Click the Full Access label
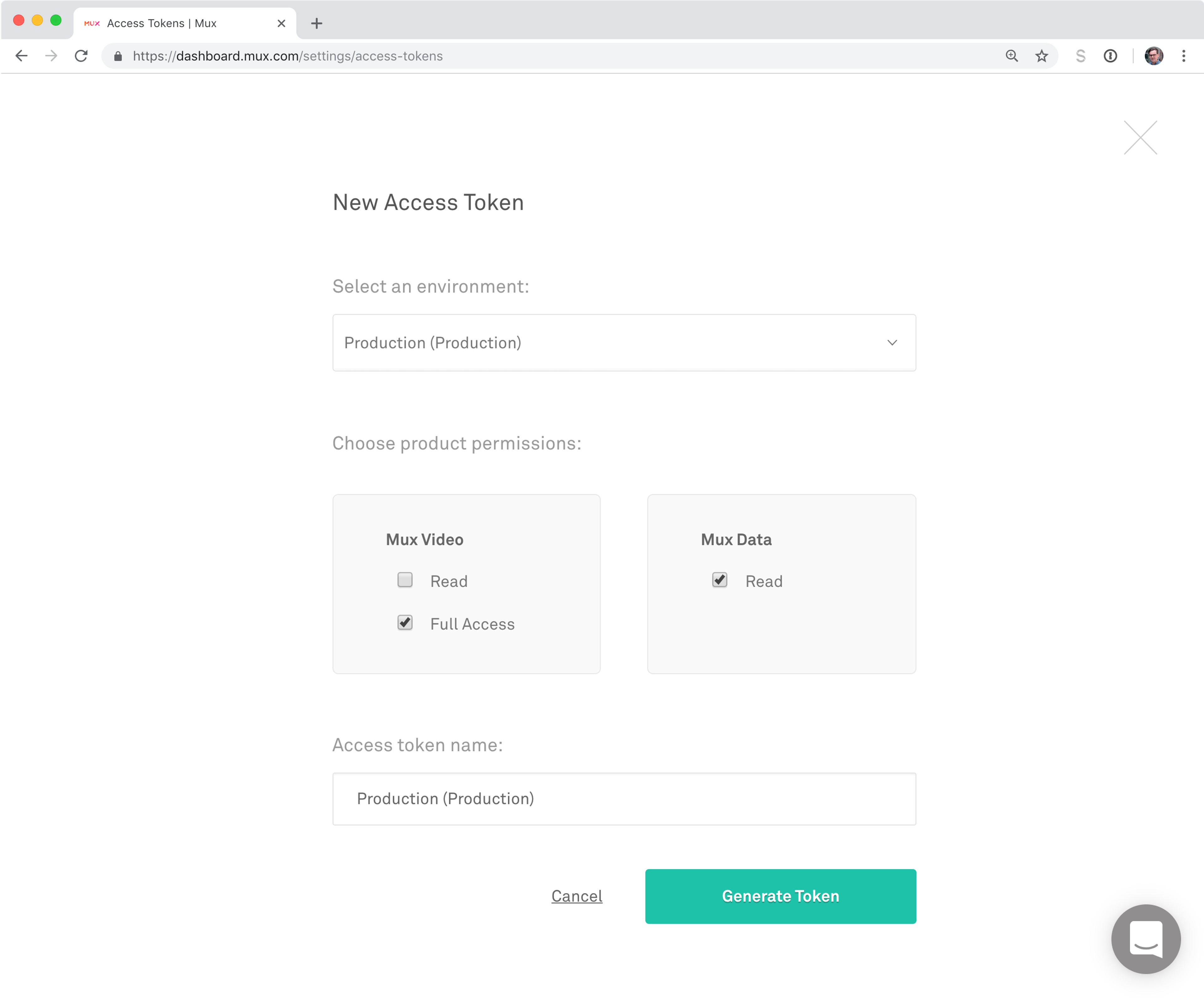 tap(473, 624)
